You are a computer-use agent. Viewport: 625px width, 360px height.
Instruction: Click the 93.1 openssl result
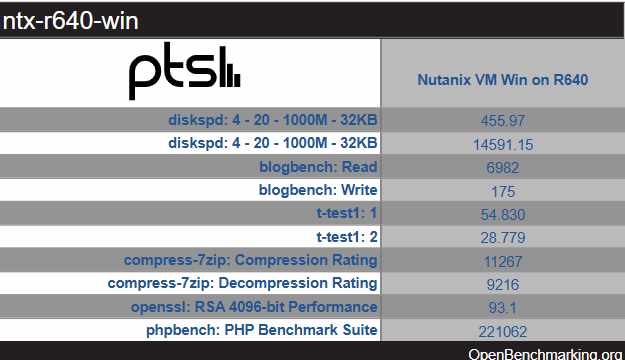click(x=502, y=308)
